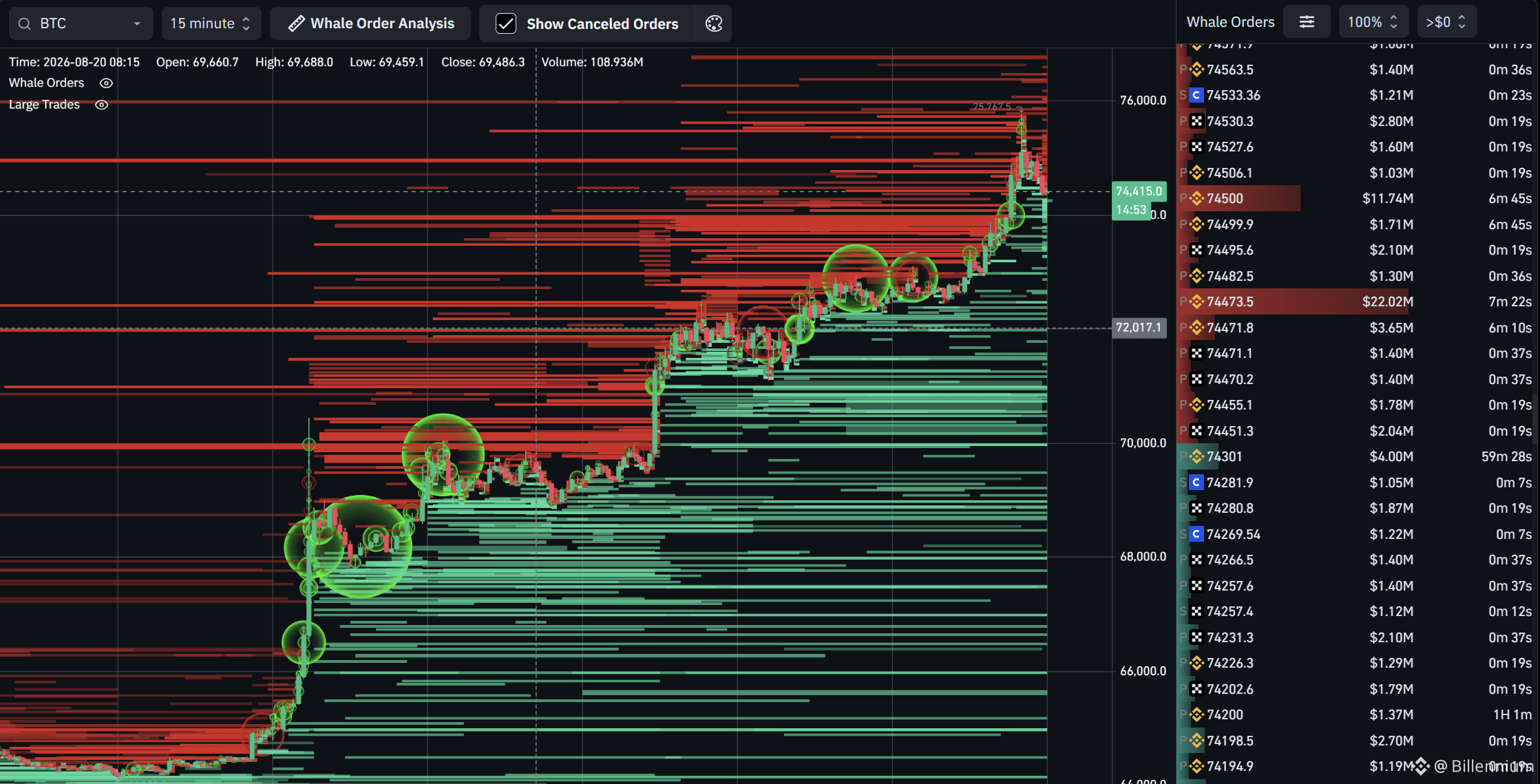Click the ruler icon in Whale Order Analysis

coord(296,23)
